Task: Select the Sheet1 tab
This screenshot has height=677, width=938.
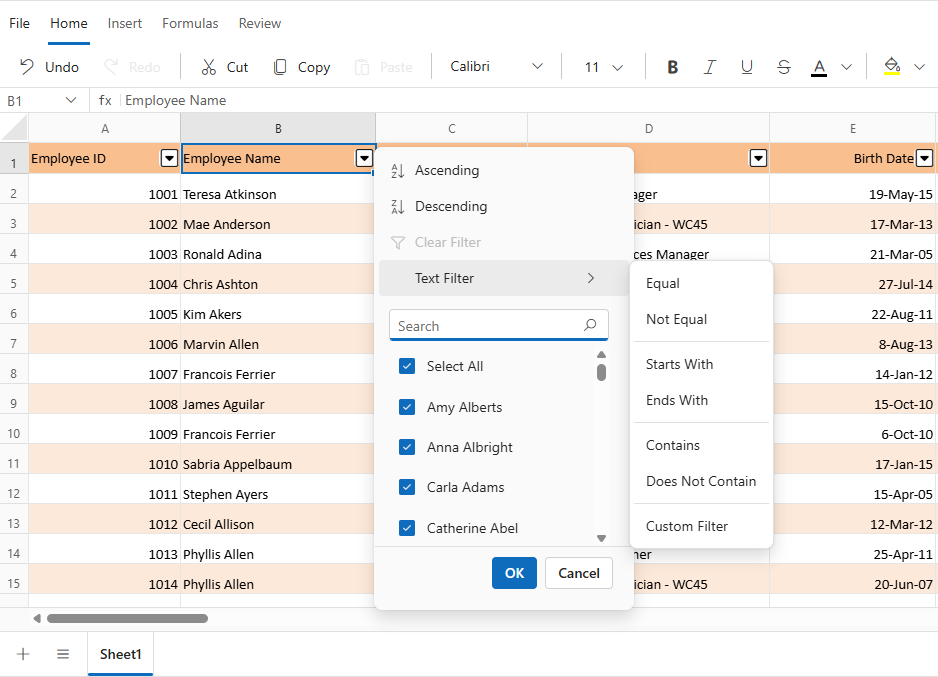Action: point(120,654)
